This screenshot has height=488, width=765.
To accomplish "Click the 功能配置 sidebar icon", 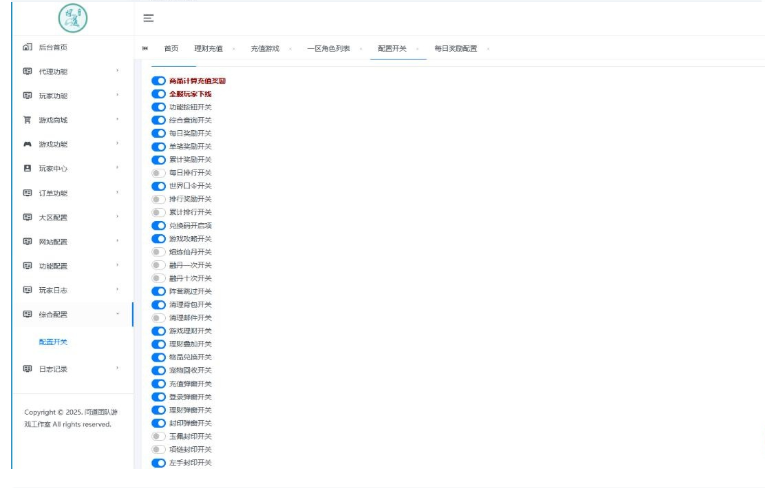I will point(27,265).
